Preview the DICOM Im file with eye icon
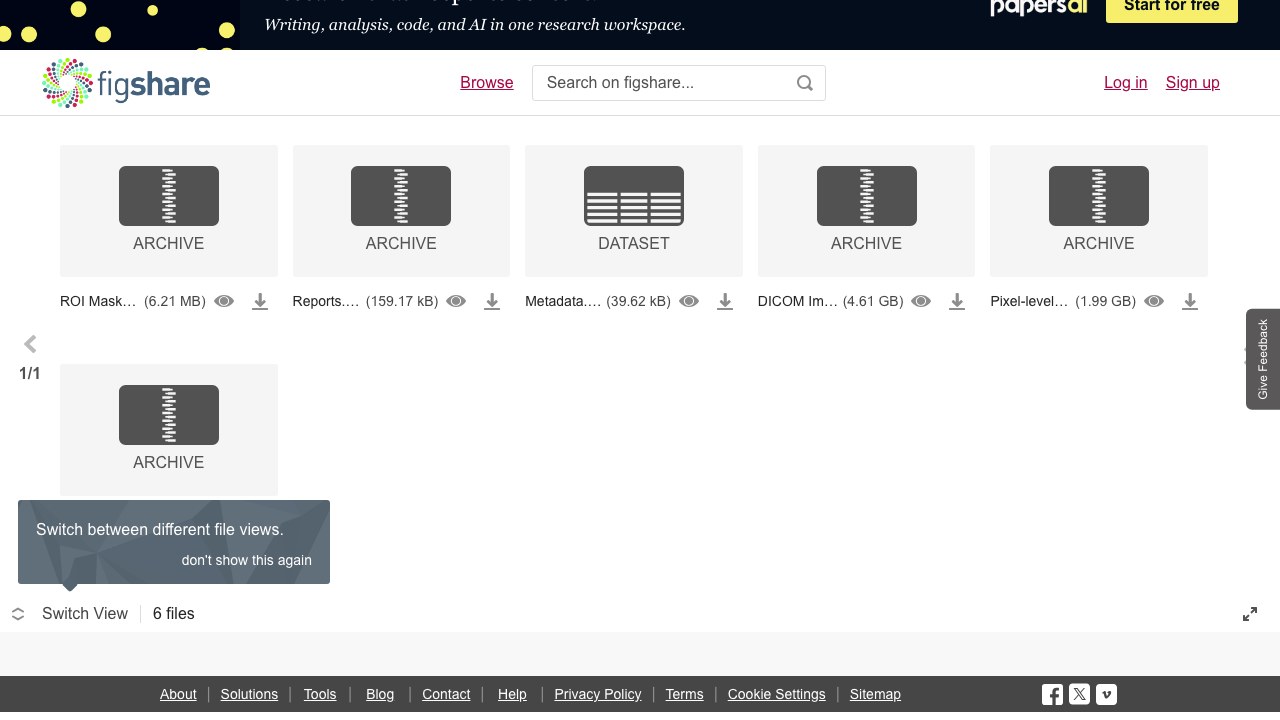The image size is (1280, 720). click(921, 301)
